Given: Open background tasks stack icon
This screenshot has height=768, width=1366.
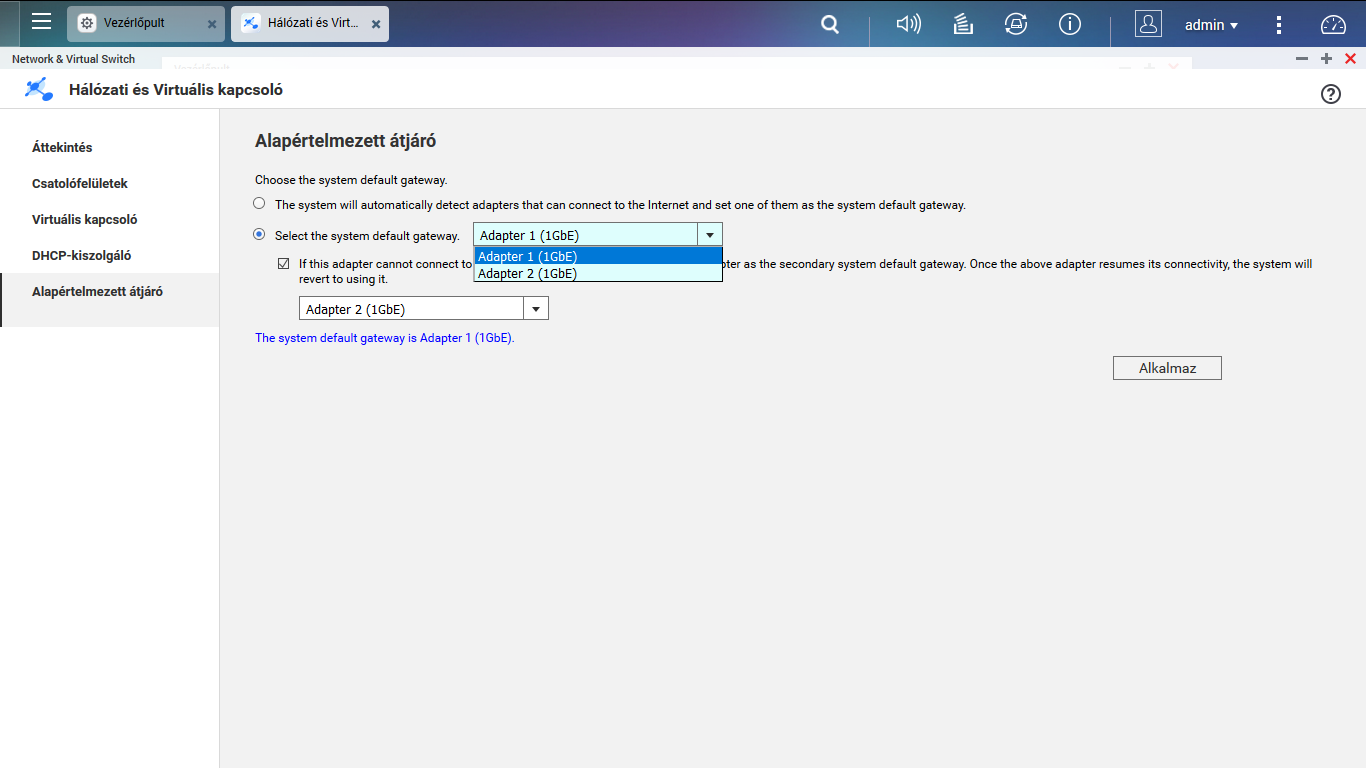Looking at the screenshot, I should coord(963,24).
